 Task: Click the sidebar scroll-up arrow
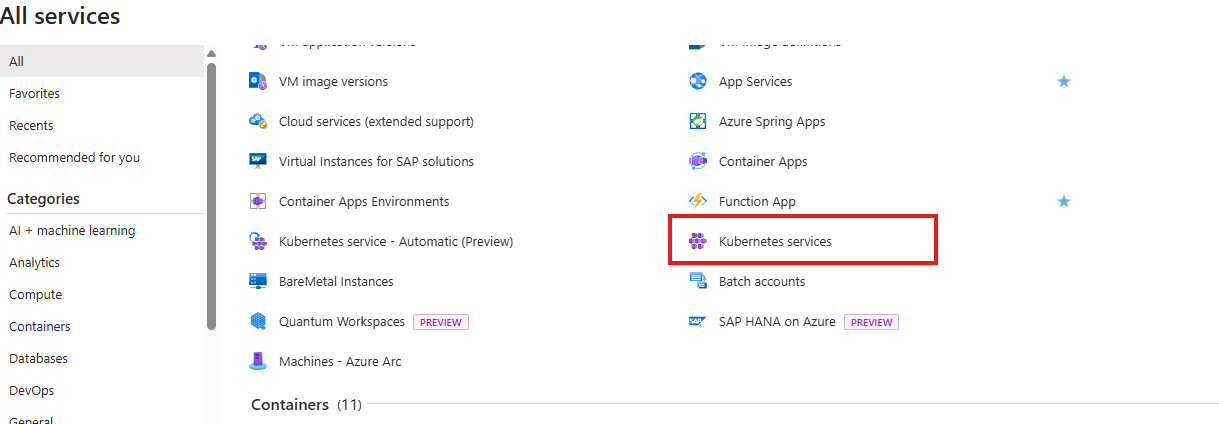pyautogui.click(x=211, y=53)
